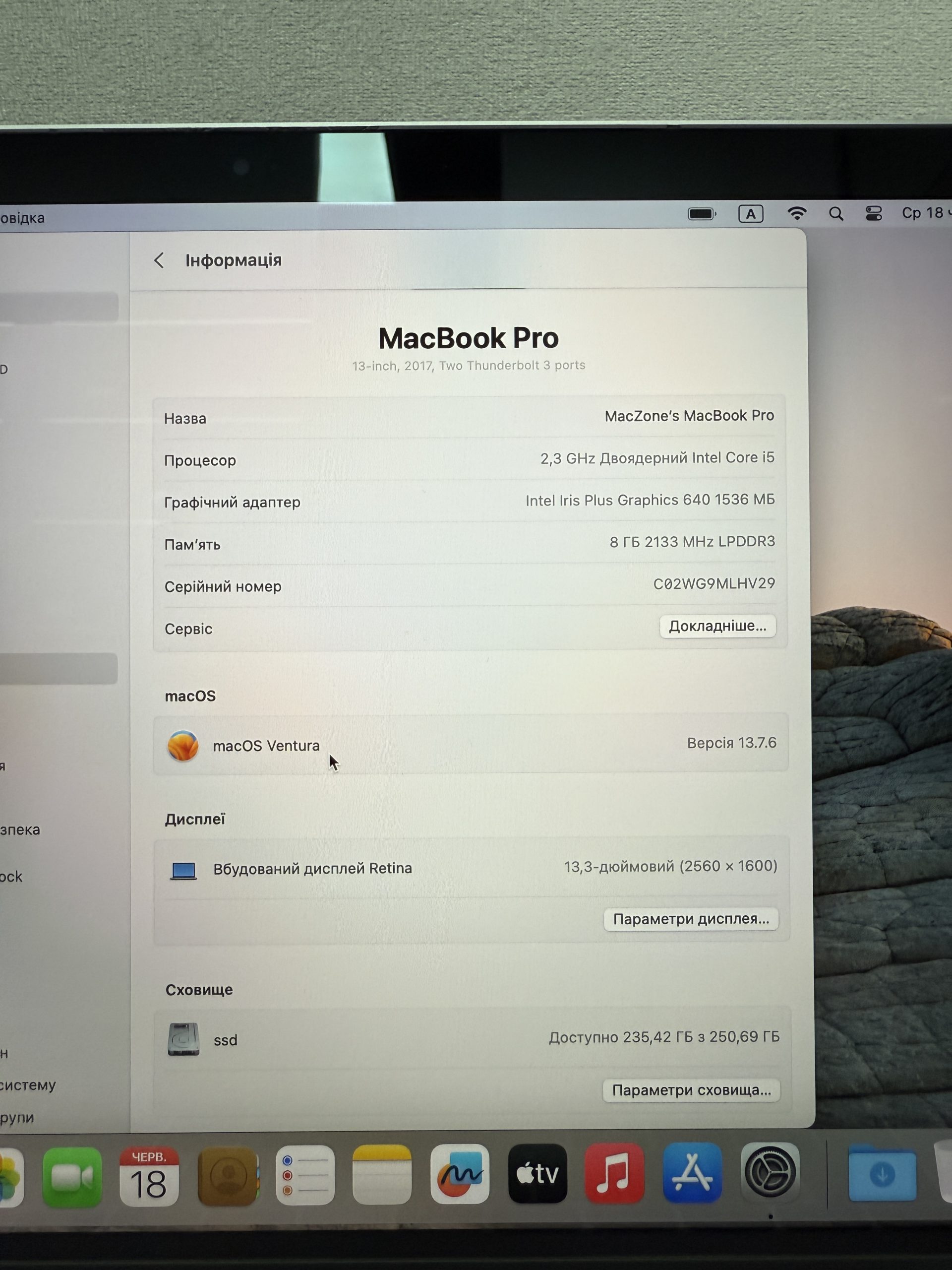The width and height of the screenshot is (952, 1270).
Task: Open the Довідка menu in menu bar
Action: pos(22,218)
